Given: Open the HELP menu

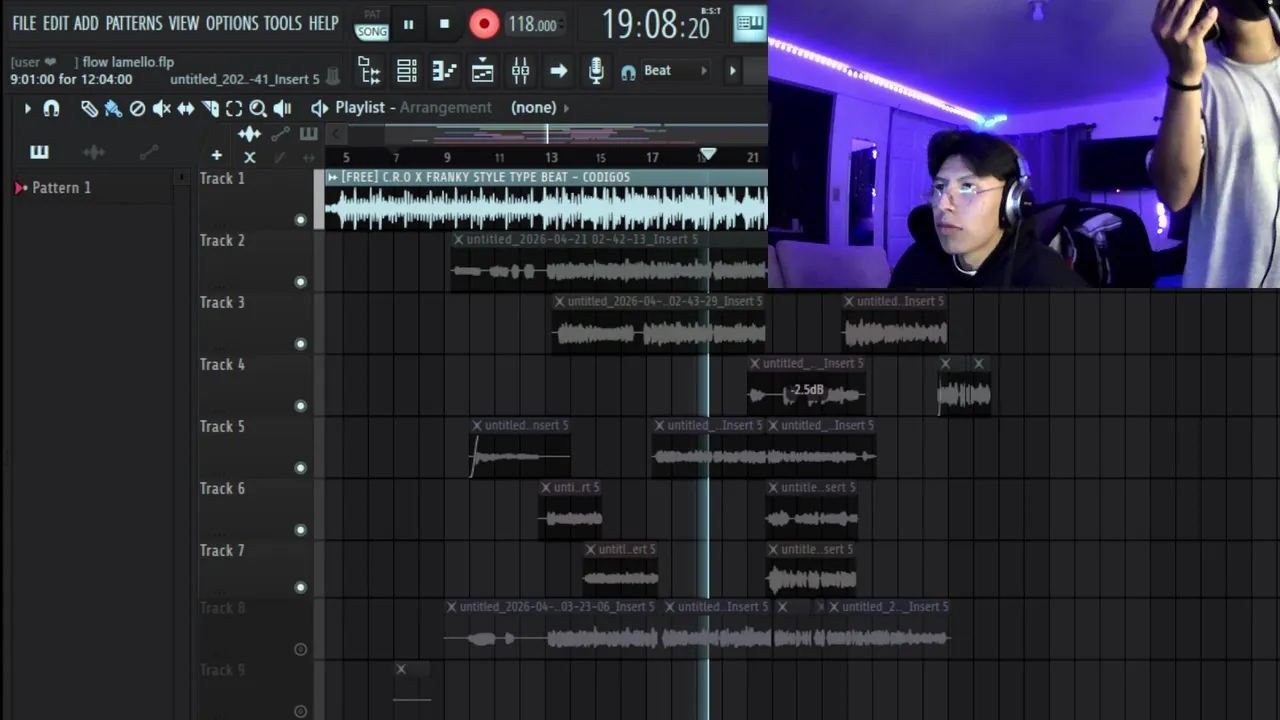Looking at the screenshot, I should pyautogui.click(x=323, y=23).
